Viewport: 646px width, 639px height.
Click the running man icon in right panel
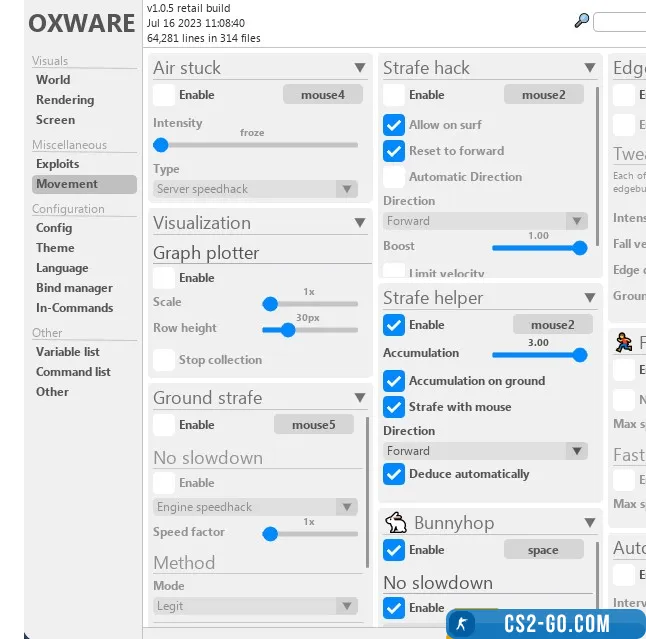(x=624, y=343)
